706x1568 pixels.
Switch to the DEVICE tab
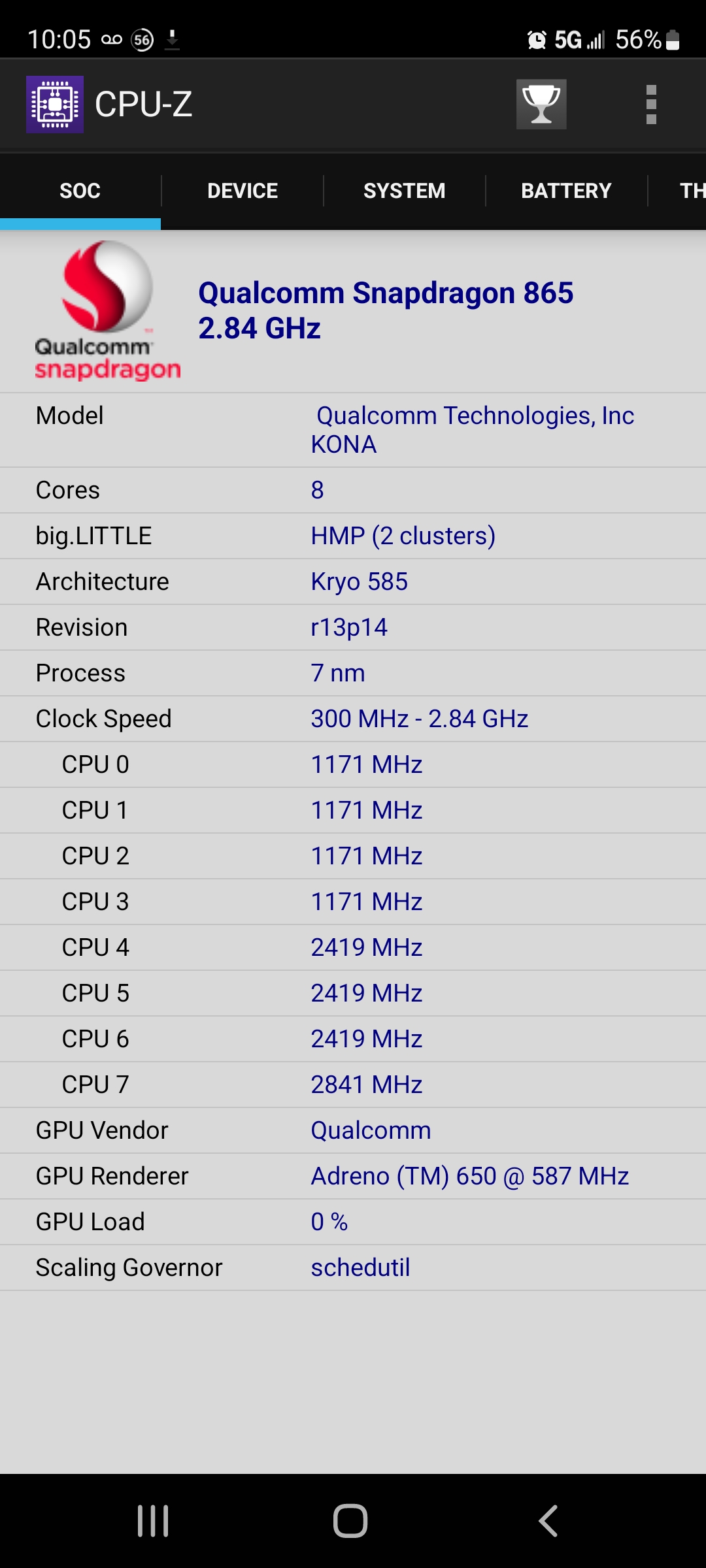tap(243, 191)
